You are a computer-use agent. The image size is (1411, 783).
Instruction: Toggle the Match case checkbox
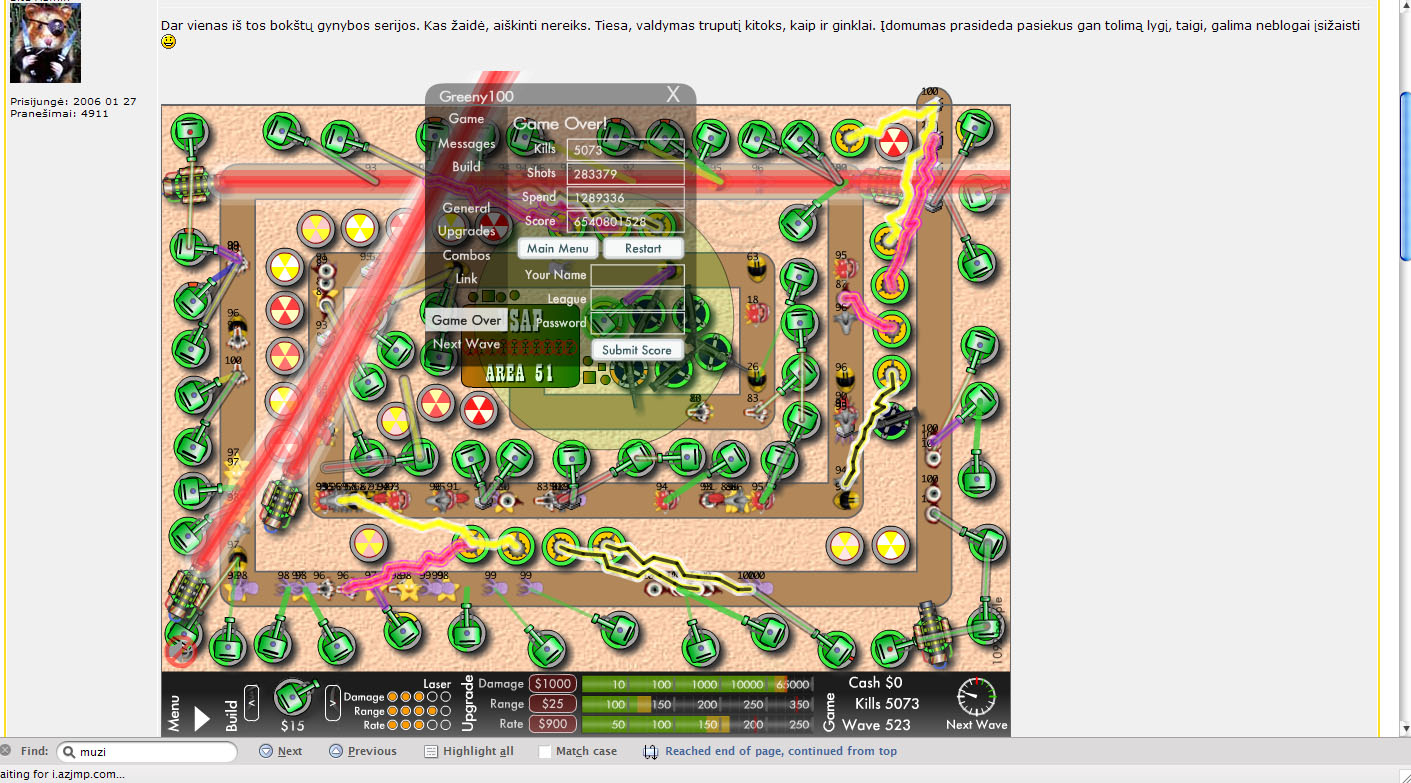click(x=545, y=751)
